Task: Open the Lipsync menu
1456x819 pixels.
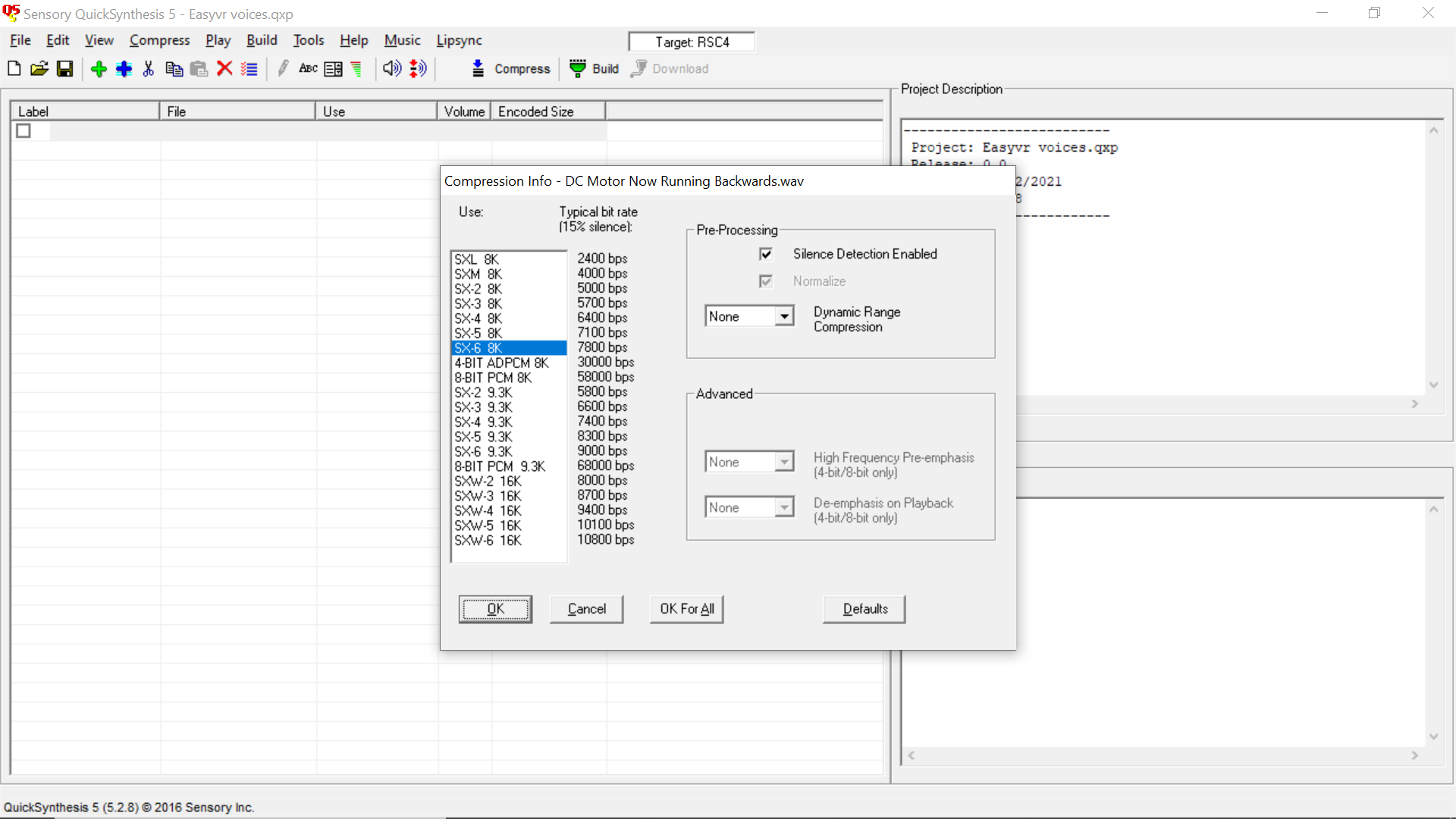Action: coord(459,40)
